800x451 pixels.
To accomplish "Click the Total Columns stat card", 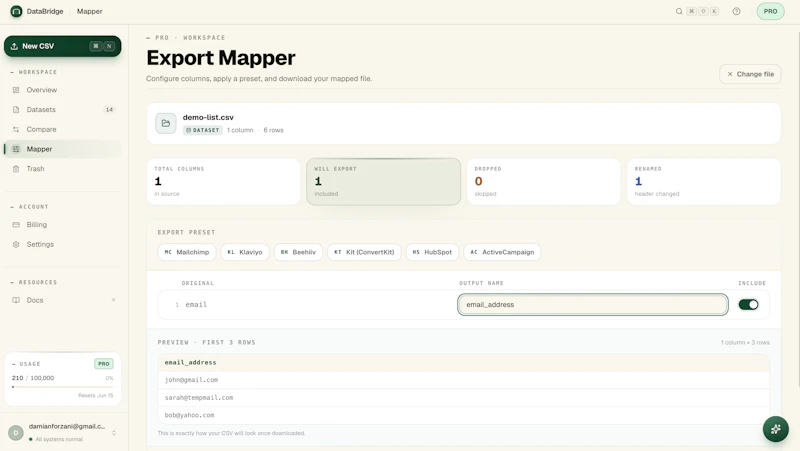I will (x=223, y=182).
